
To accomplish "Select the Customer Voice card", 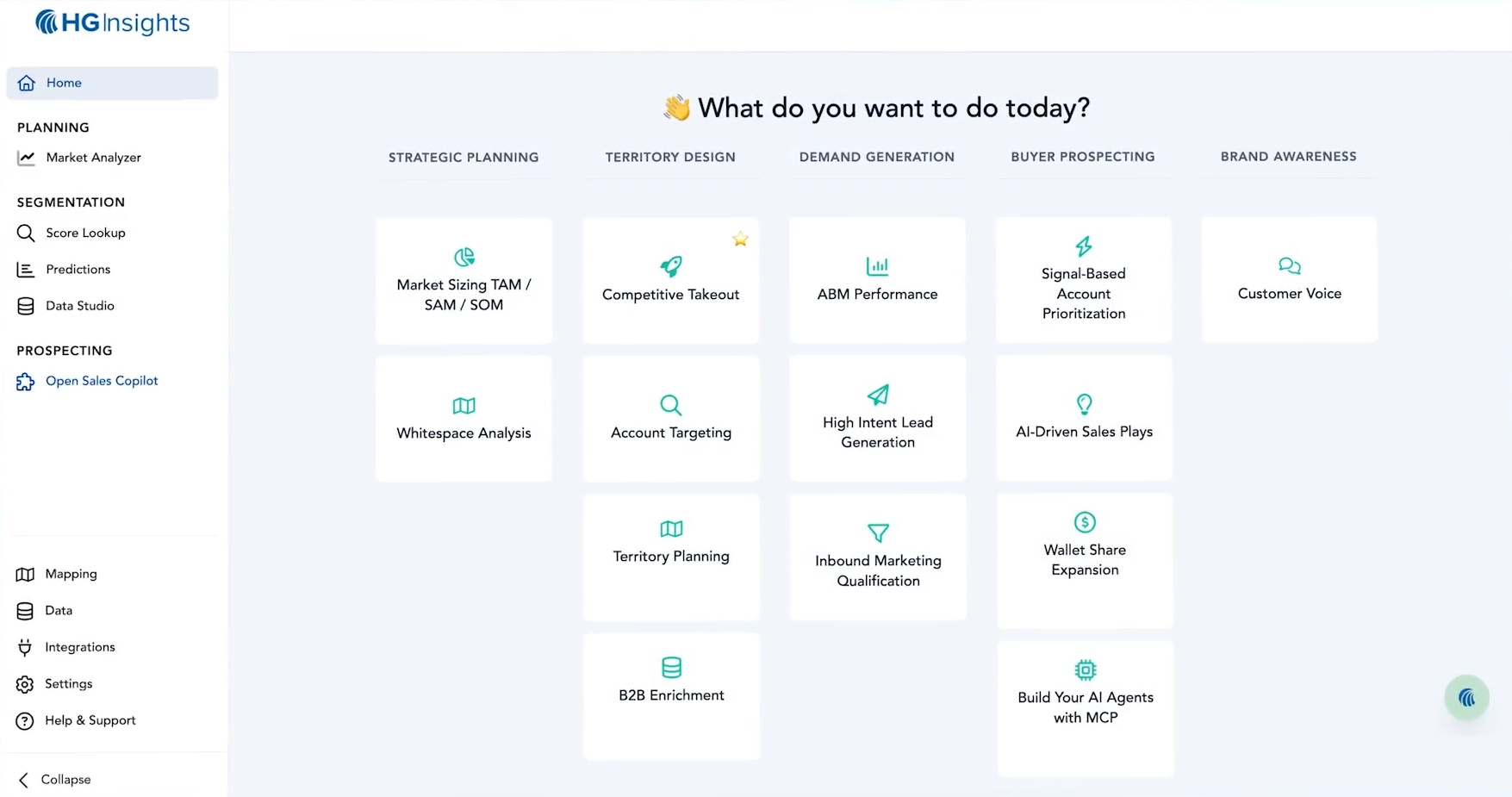I will (x=1290, y=279).
